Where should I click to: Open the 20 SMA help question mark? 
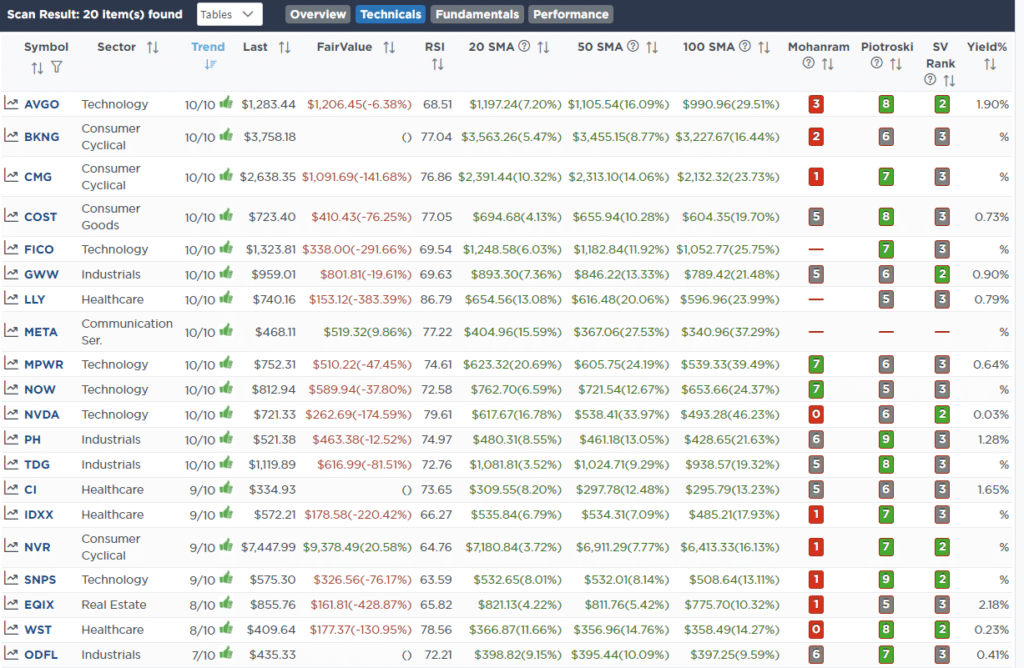tap(524, 46)
